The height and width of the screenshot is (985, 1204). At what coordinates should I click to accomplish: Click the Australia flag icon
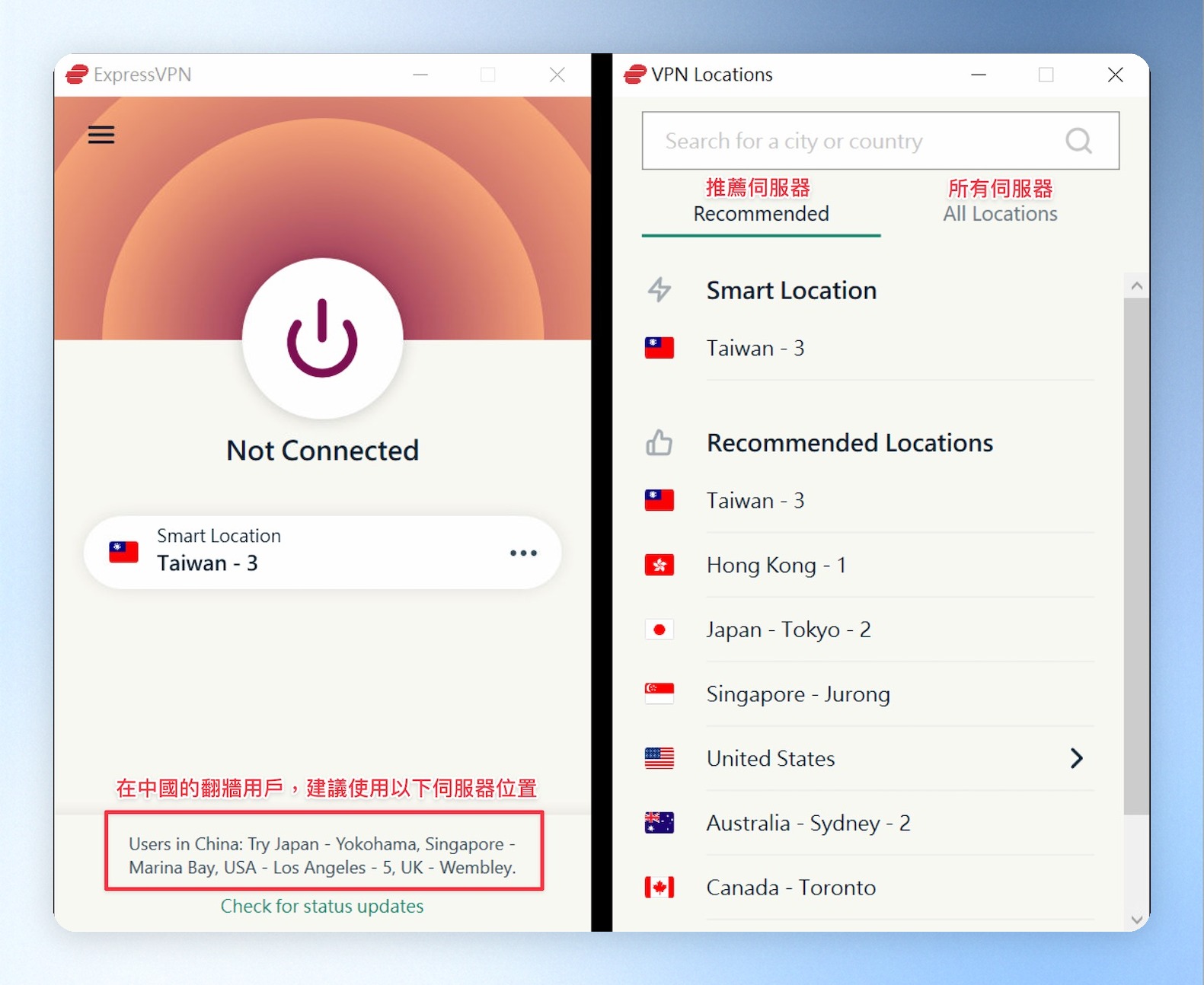659,823
